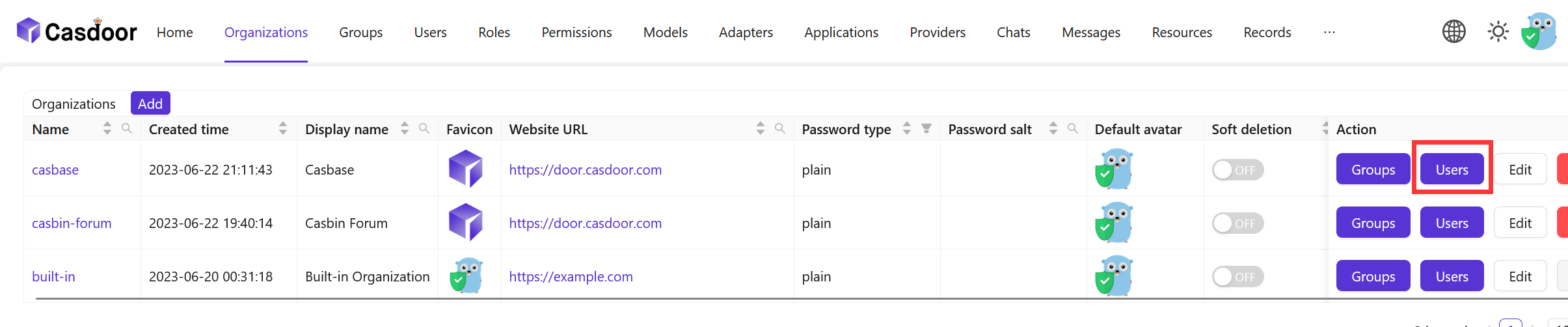Viewport: 1568px width, 327px height.
Task: Click the language globe icon
Action: pyautogui.click(x=1453, y=31)
